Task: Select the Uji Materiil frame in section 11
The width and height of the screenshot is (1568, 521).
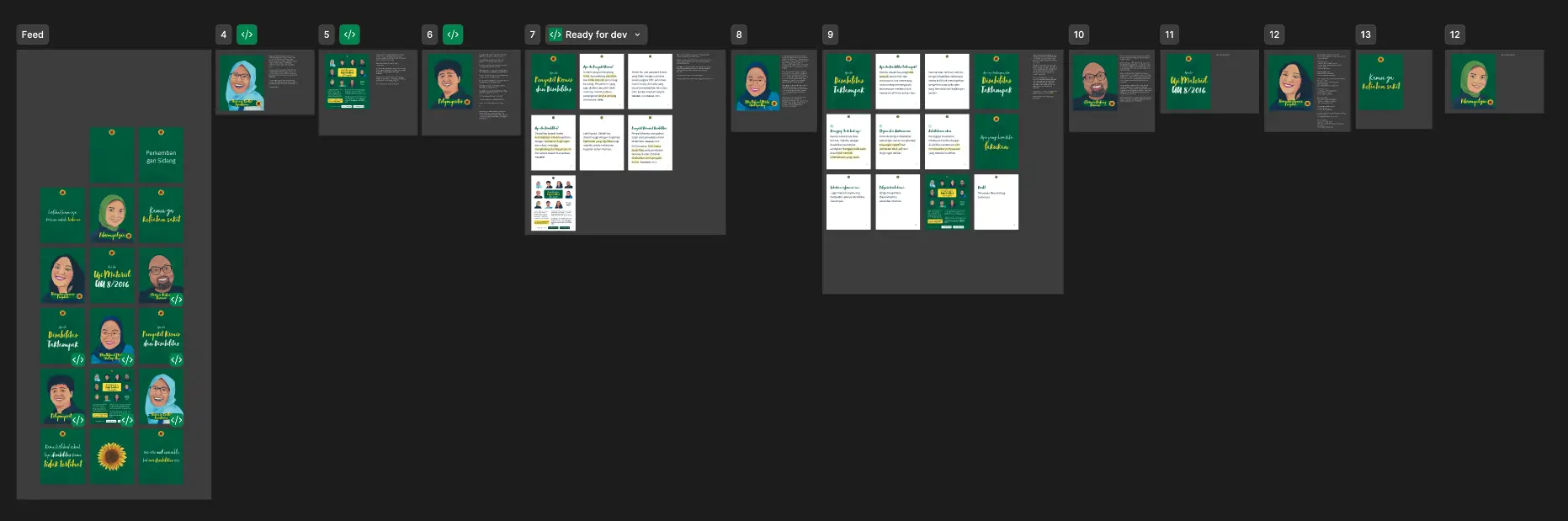Action: pyautogui.click(x=1188, y=82)
